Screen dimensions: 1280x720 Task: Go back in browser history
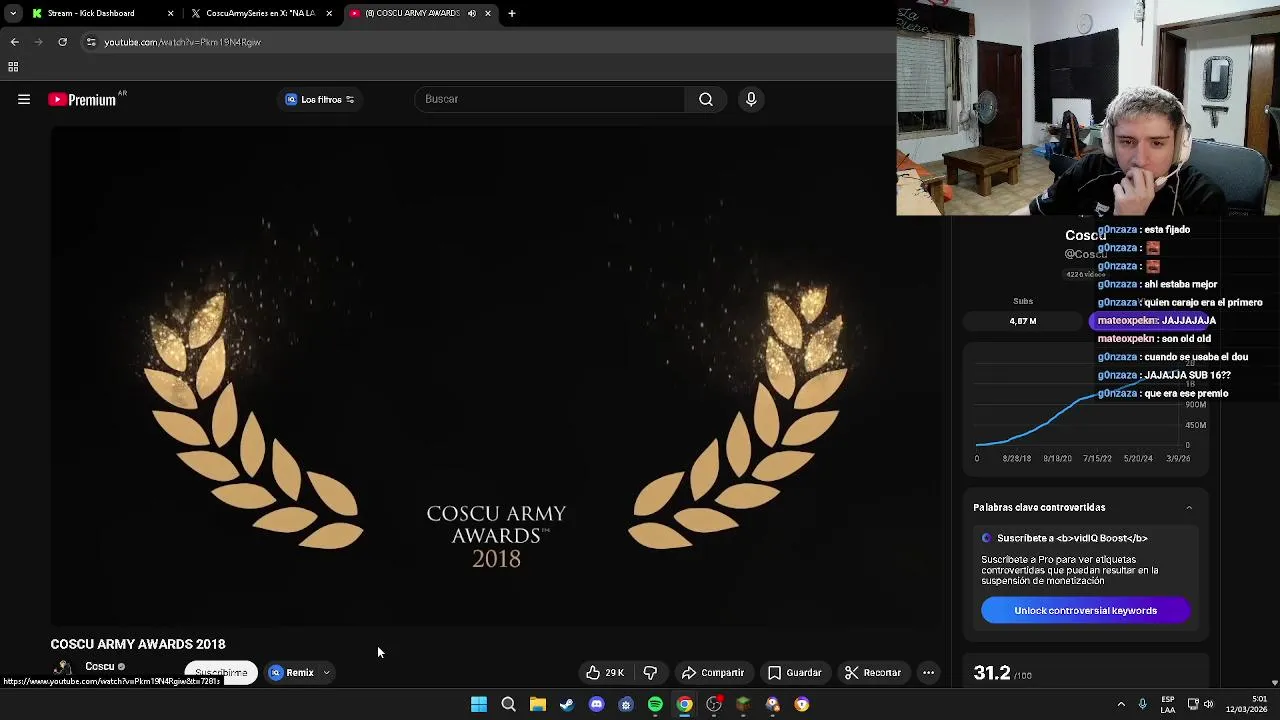(x=14, y=42)
